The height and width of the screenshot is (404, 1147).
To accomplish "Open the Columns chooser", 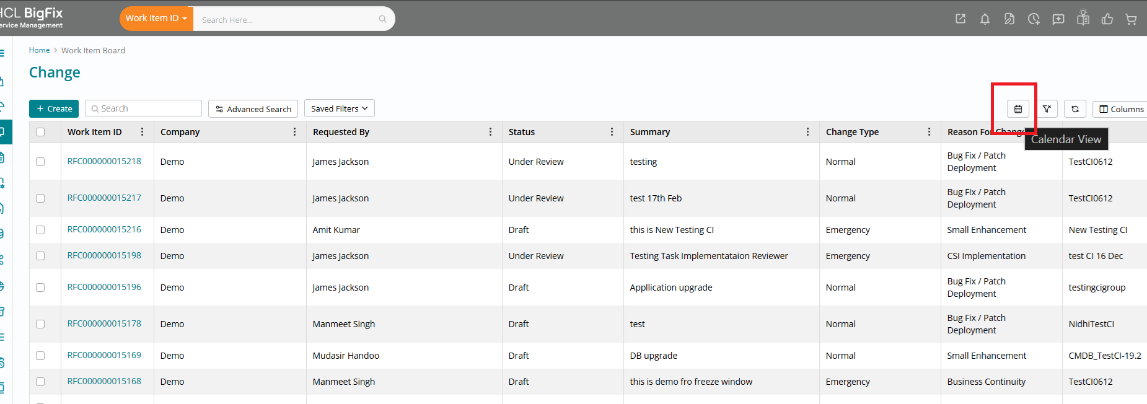I will [x=1119, y=109].
